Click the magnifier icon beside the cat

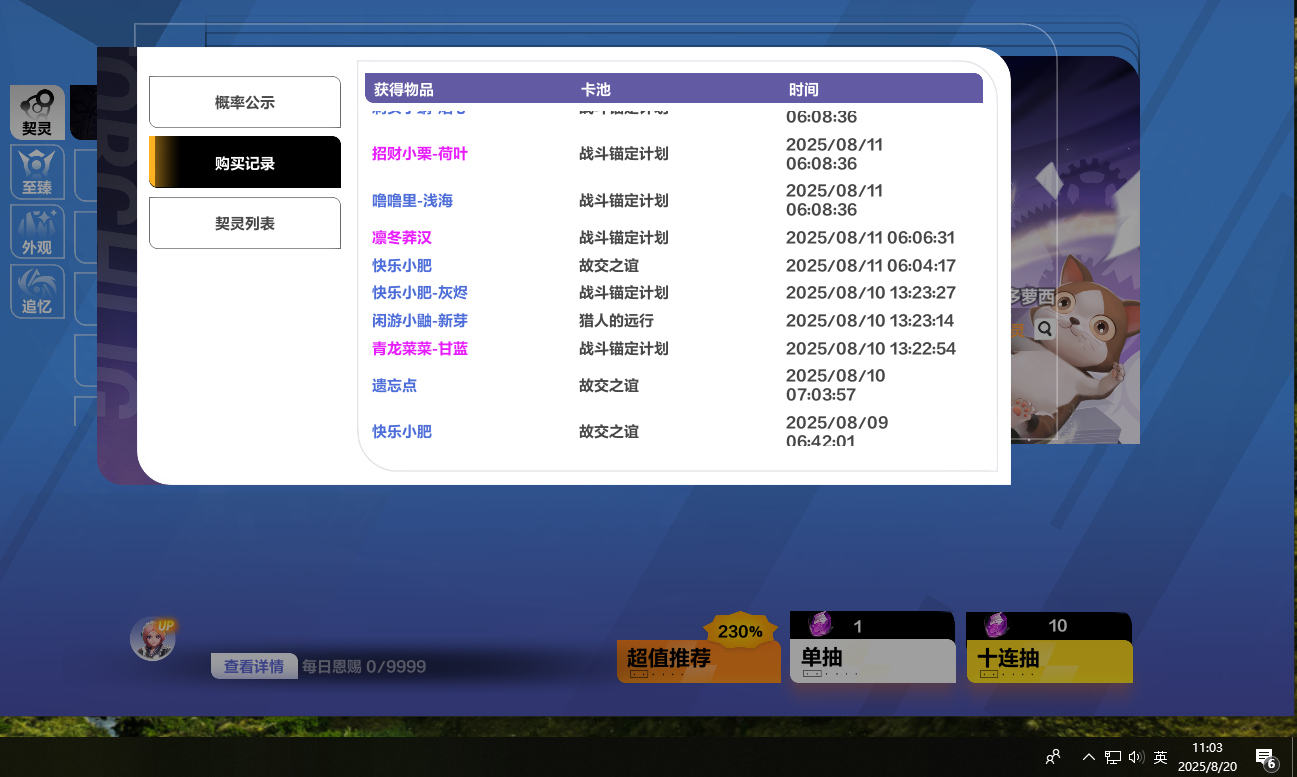1044,328
